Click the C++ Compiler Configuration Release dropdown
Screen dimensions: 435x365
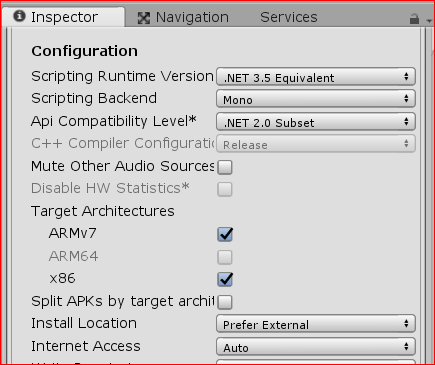click(x=316, y=144)
